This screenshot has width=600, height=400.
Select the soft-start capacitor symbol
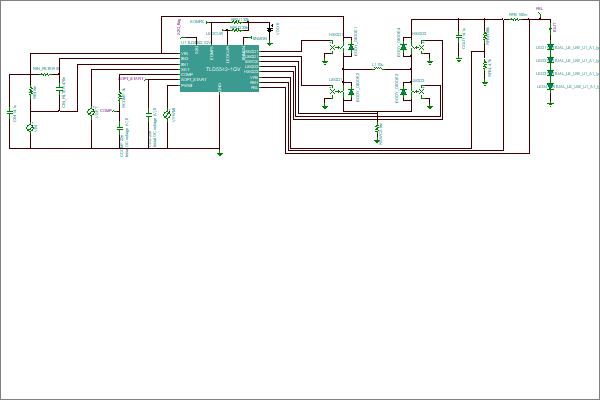click(148, 114)
